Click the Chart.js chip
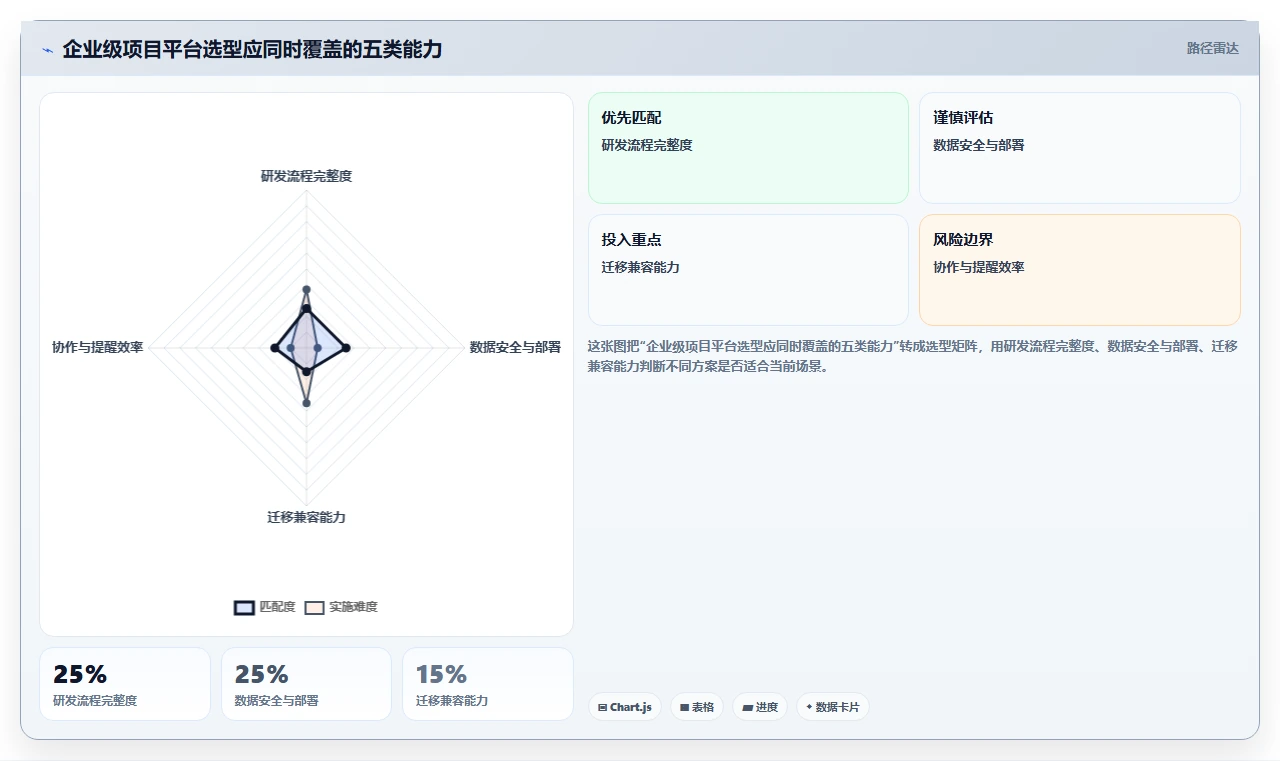 pyautogui.click(x=624, y=707)
